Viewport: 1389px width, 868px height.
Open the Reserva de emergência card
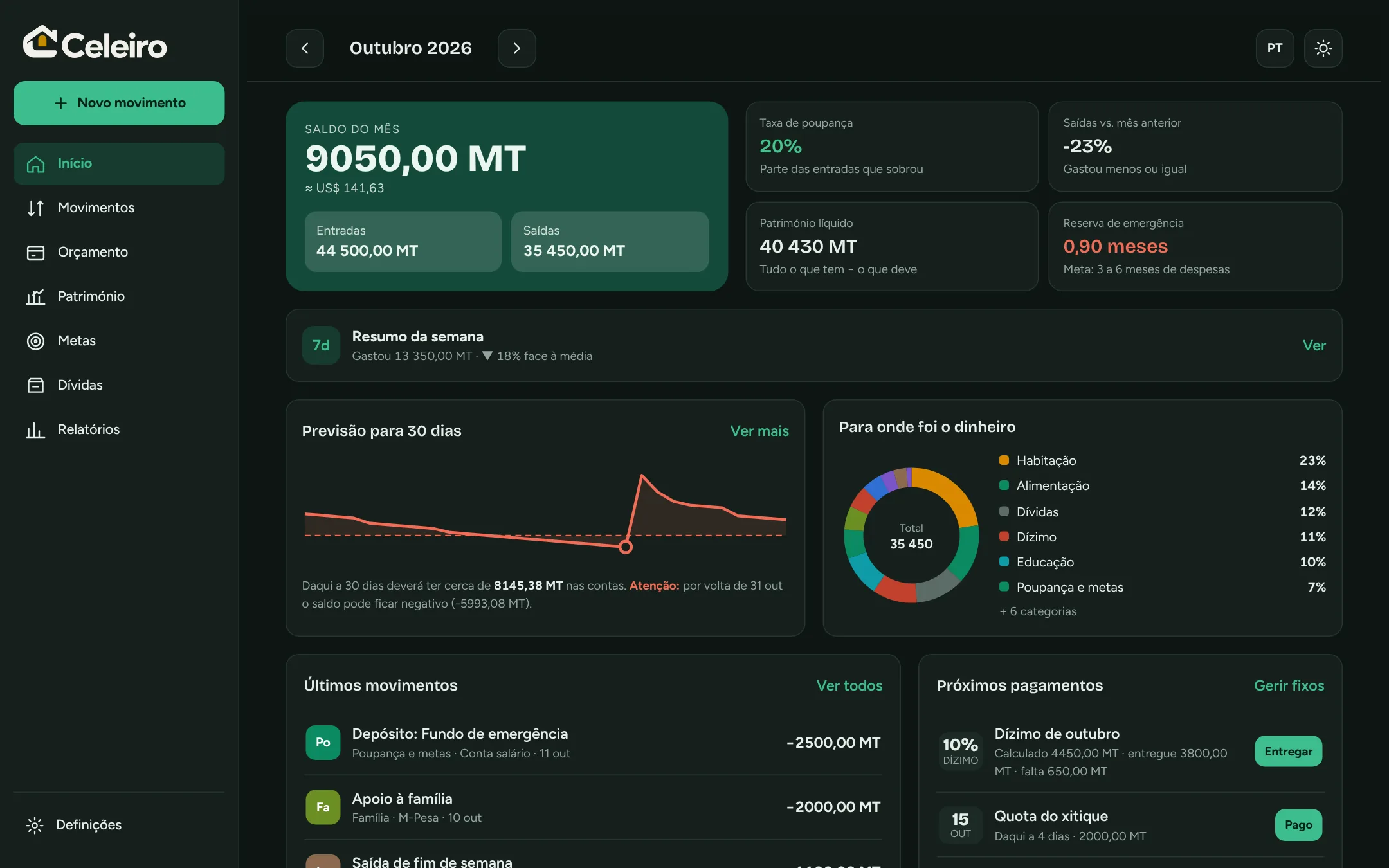pos(1195,247)
